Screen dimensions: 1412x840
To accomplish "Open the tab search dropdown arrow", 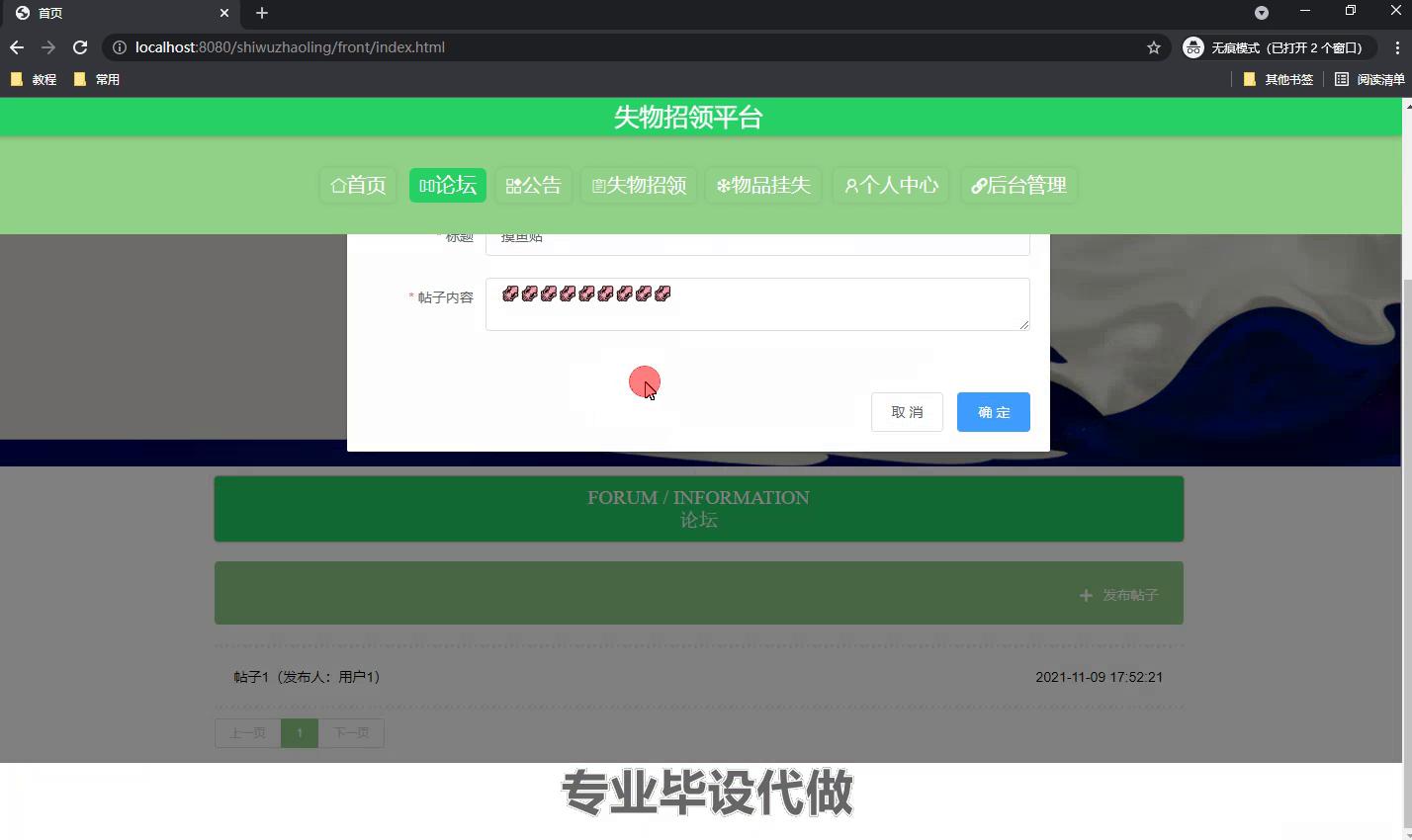I will pyautogui.click(x=1261, y=13).
